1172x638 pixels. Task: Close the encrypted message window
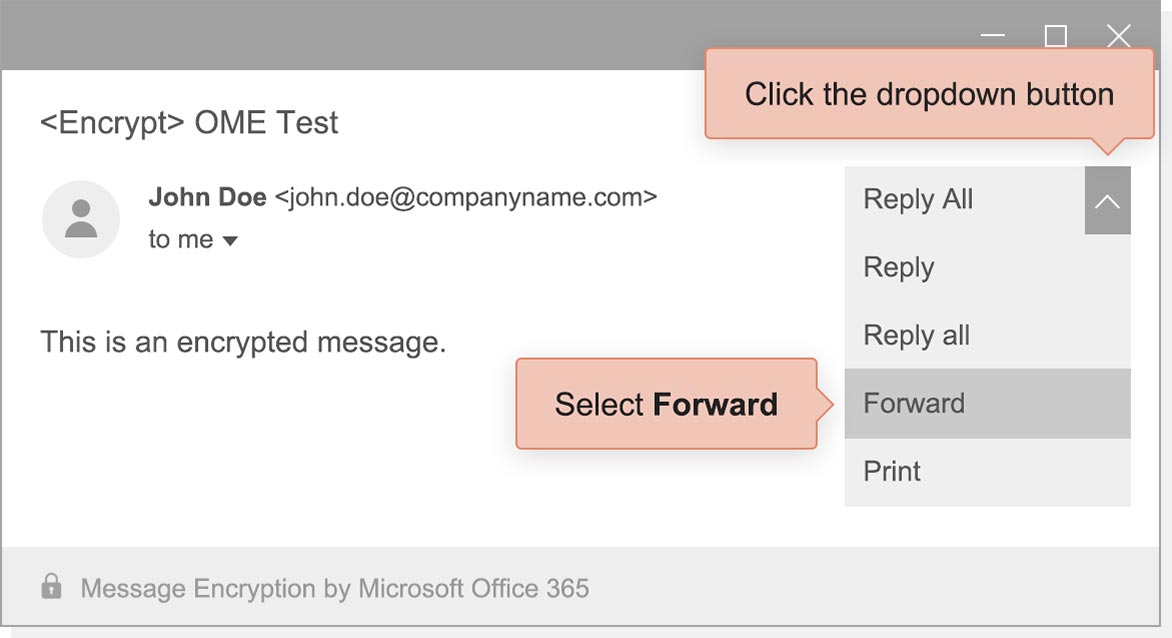pyautogui.click(x=1119, y=37)
